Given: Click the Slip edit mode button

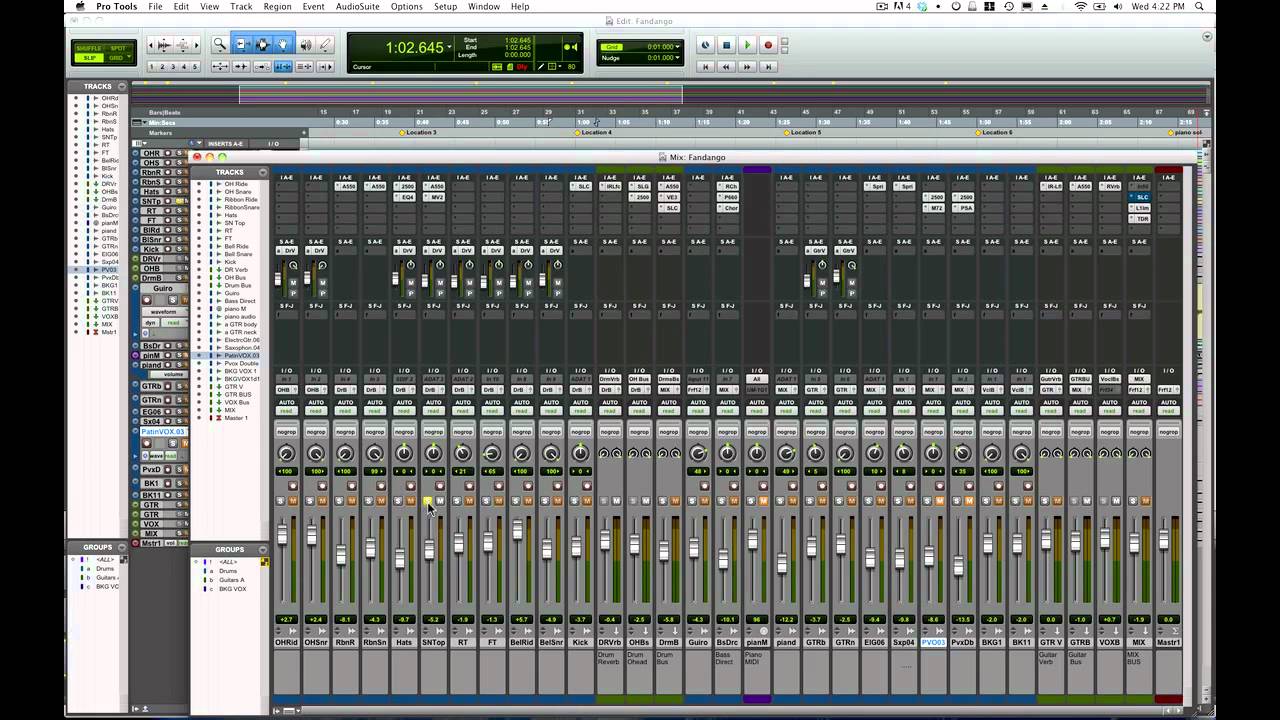Looking at the screenshot, I should click(90, 58).
